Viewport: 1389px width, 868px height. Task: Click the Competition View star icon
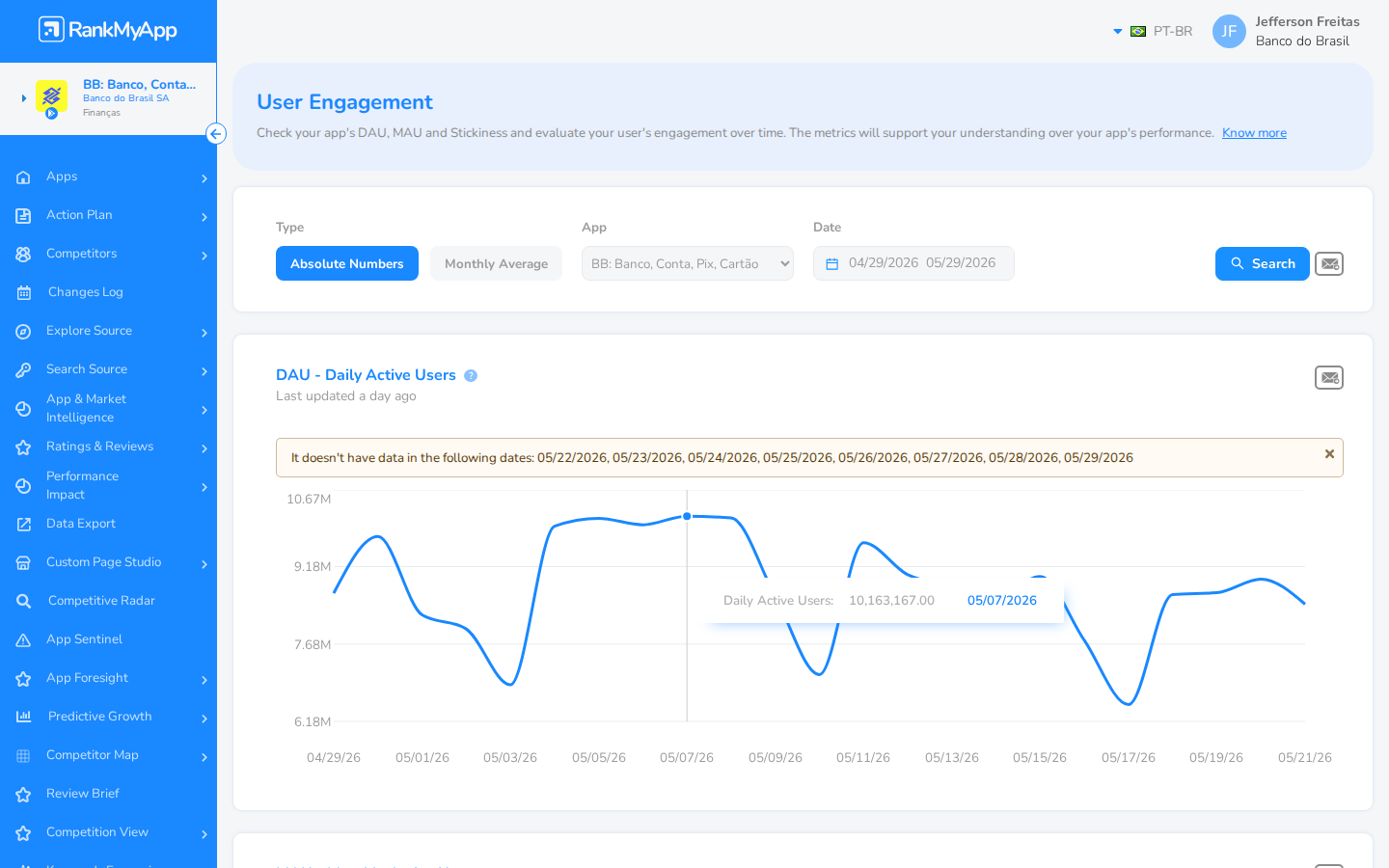pos(23,833)
